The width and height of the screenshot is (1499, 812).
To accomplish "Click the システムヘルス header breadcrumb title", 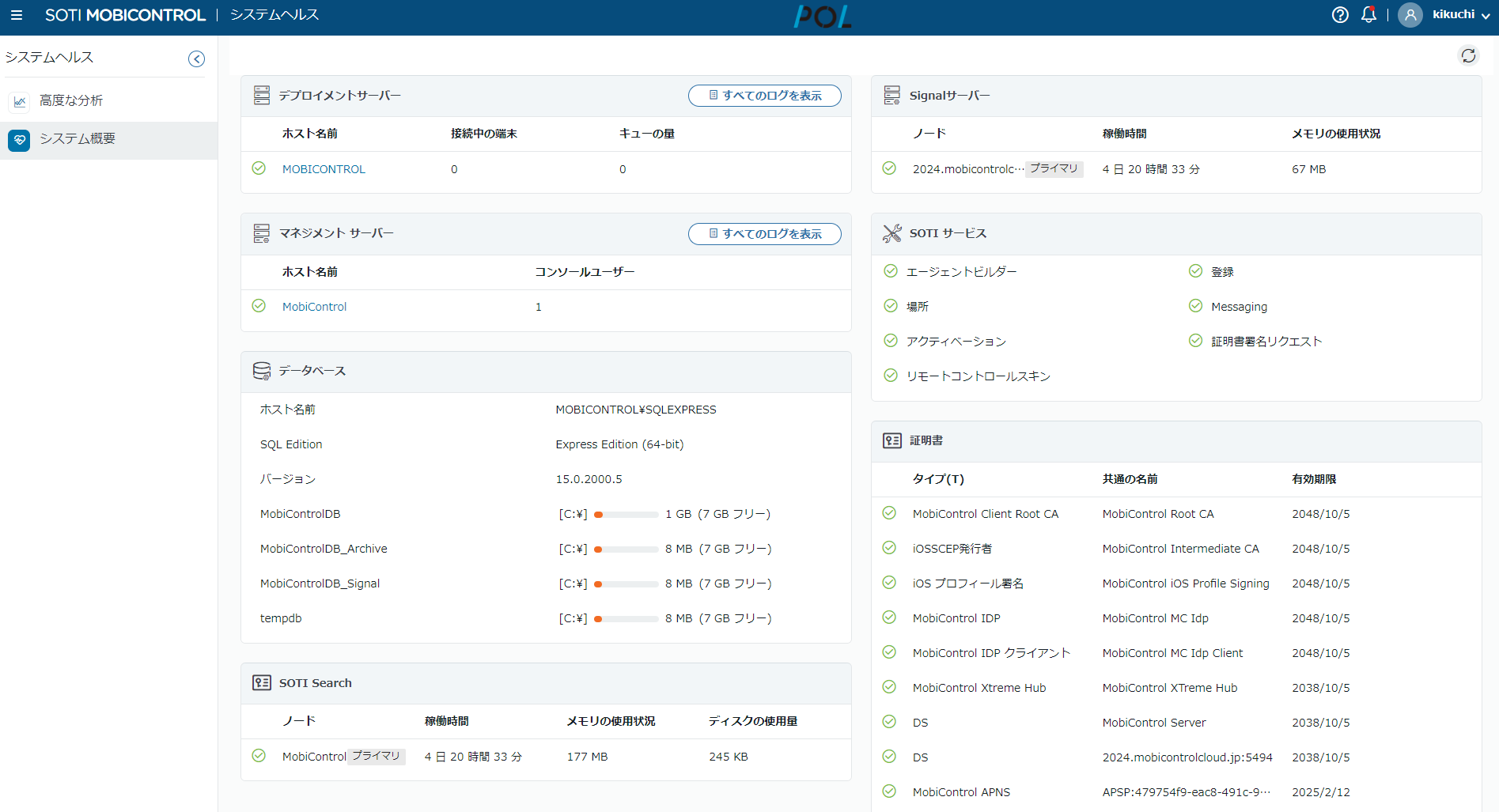I will pyautogui.click(x=274, y=15).
